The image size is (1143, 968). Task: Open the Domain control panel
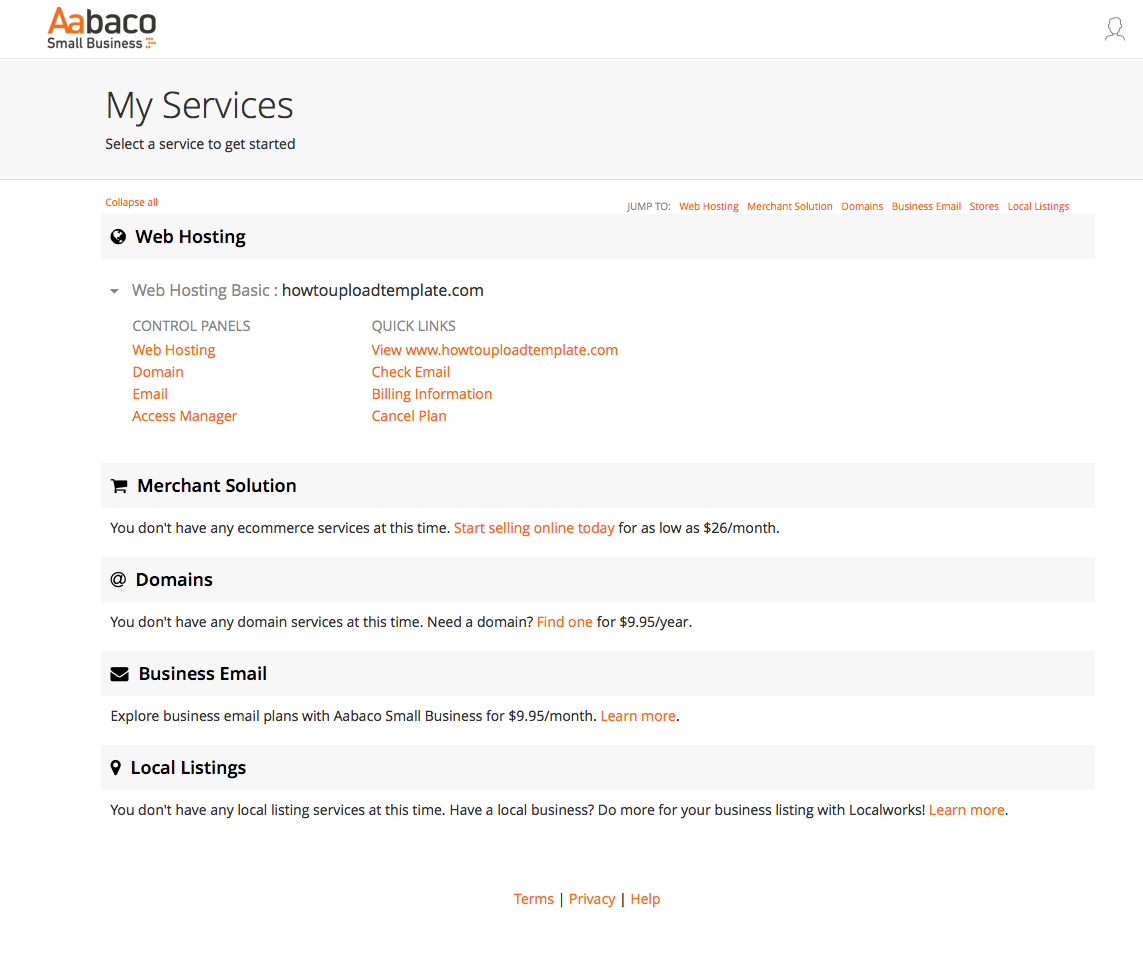[158, 372]
